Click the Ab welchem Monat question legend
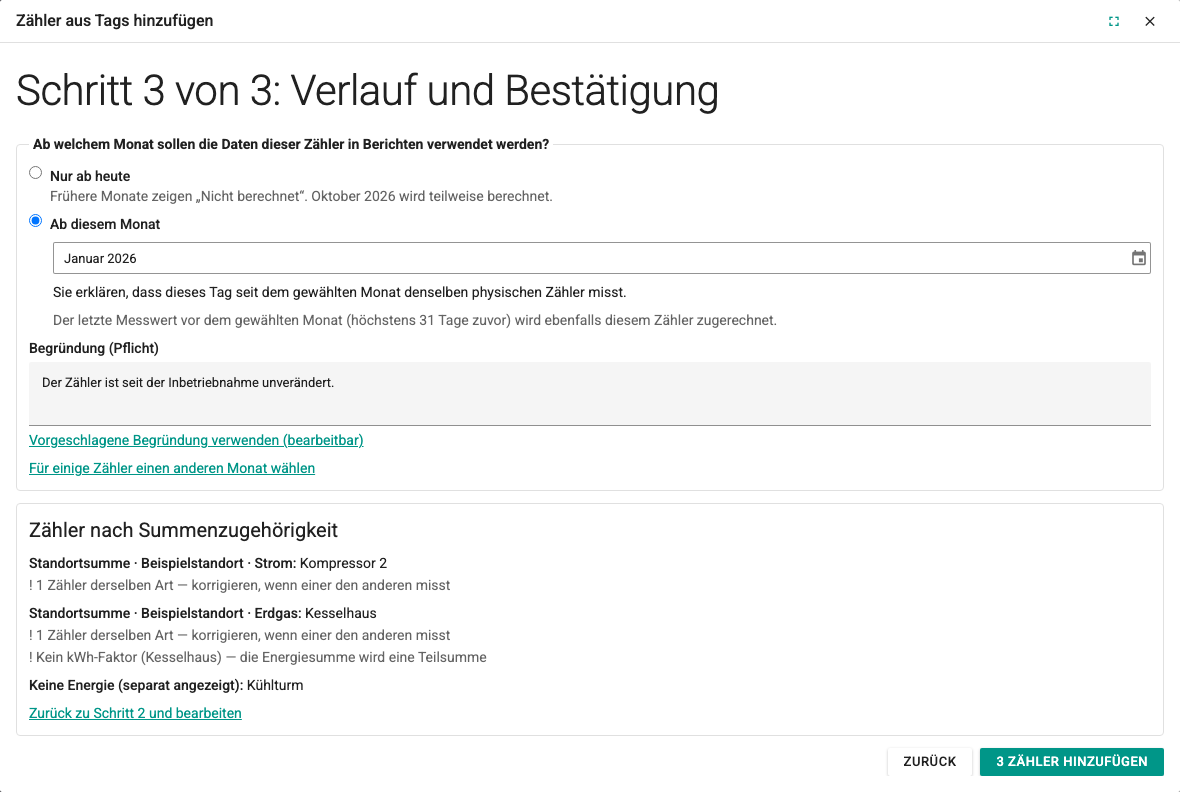The width and height of the screenshot is (1180, 792). (x=290, y=144)
